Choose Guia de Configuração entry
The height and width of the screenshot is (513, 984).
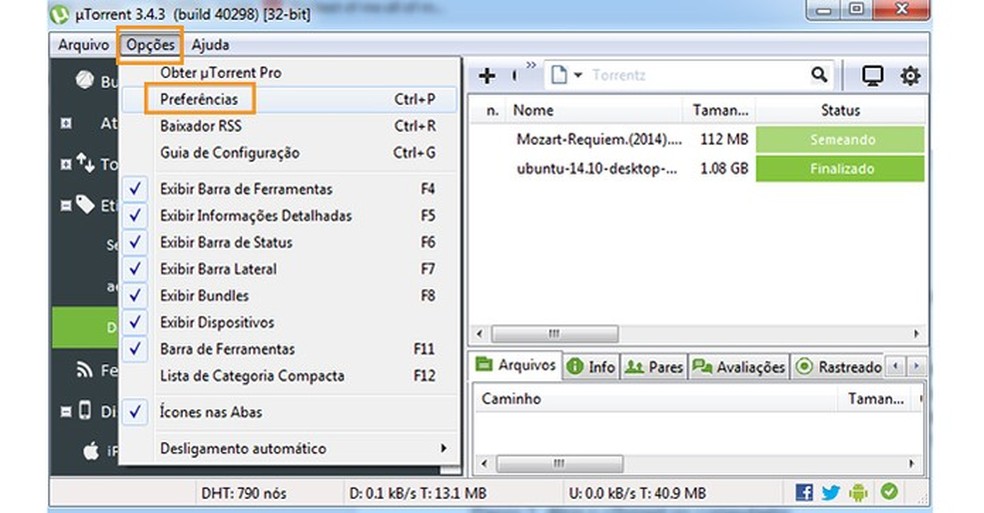pos(290,153)
